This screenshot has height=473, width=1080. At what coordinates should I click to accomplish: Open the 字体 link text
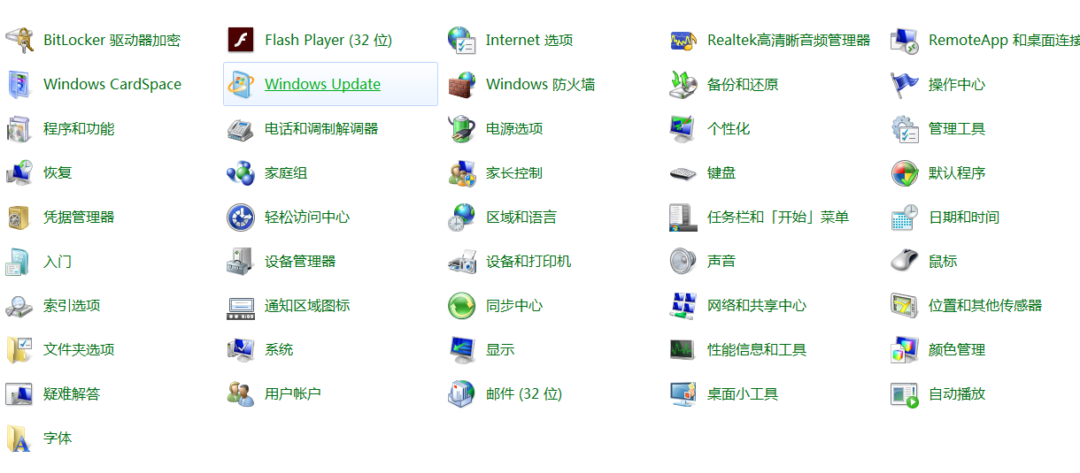(x=57, y=438)
